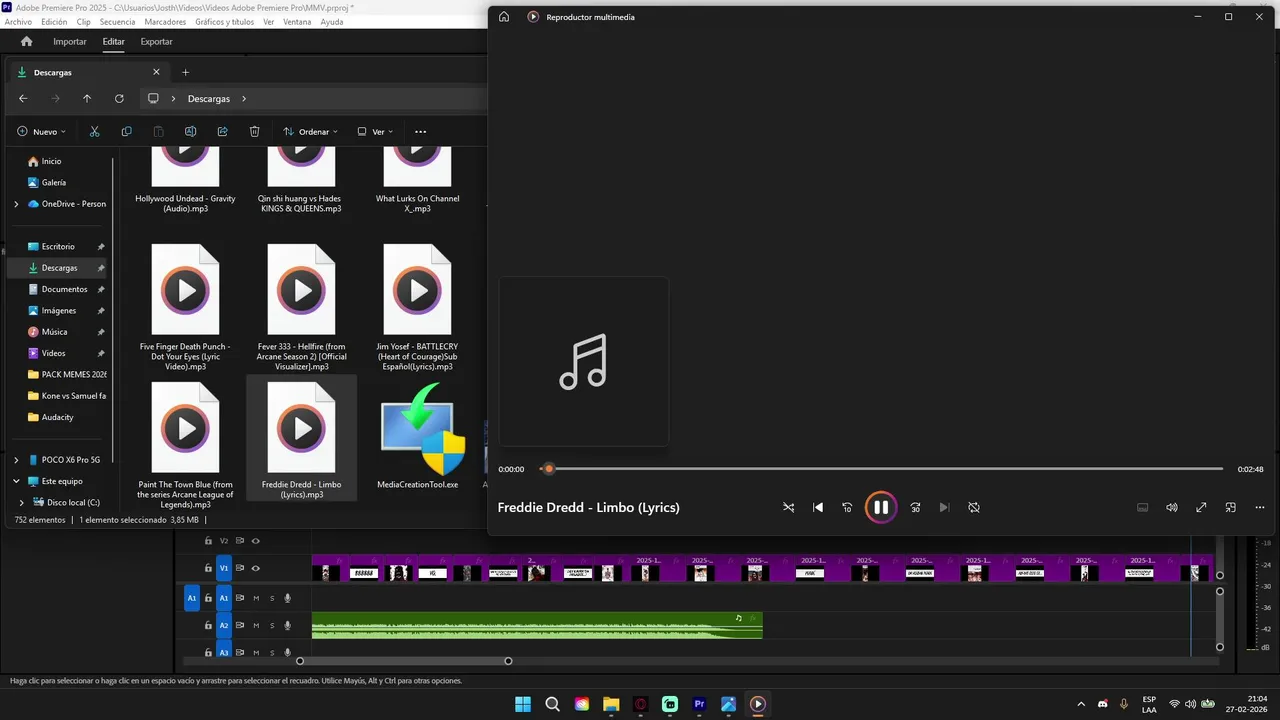The height and width of the screenshot is (720, 1280).
Task: Refresh the Descargas folder
Action: 119,98
